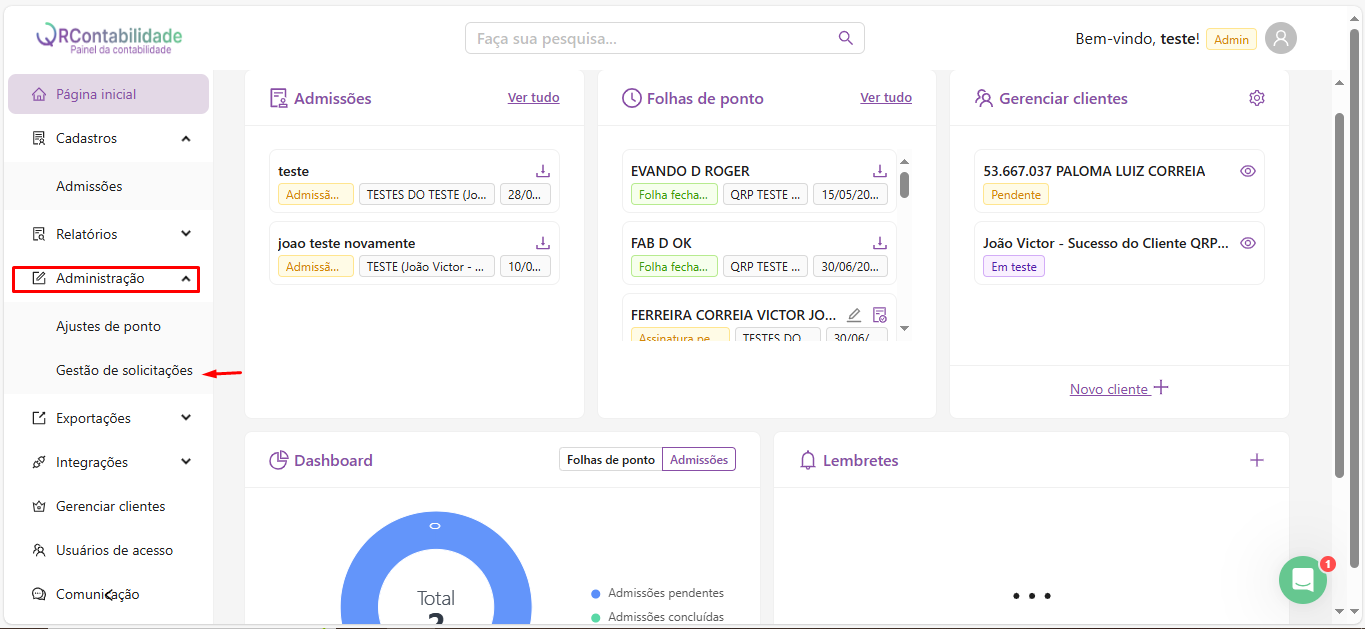1365x629 pixels.
Task: Collapse the Cadastros menu section
Action: point(186,138)
